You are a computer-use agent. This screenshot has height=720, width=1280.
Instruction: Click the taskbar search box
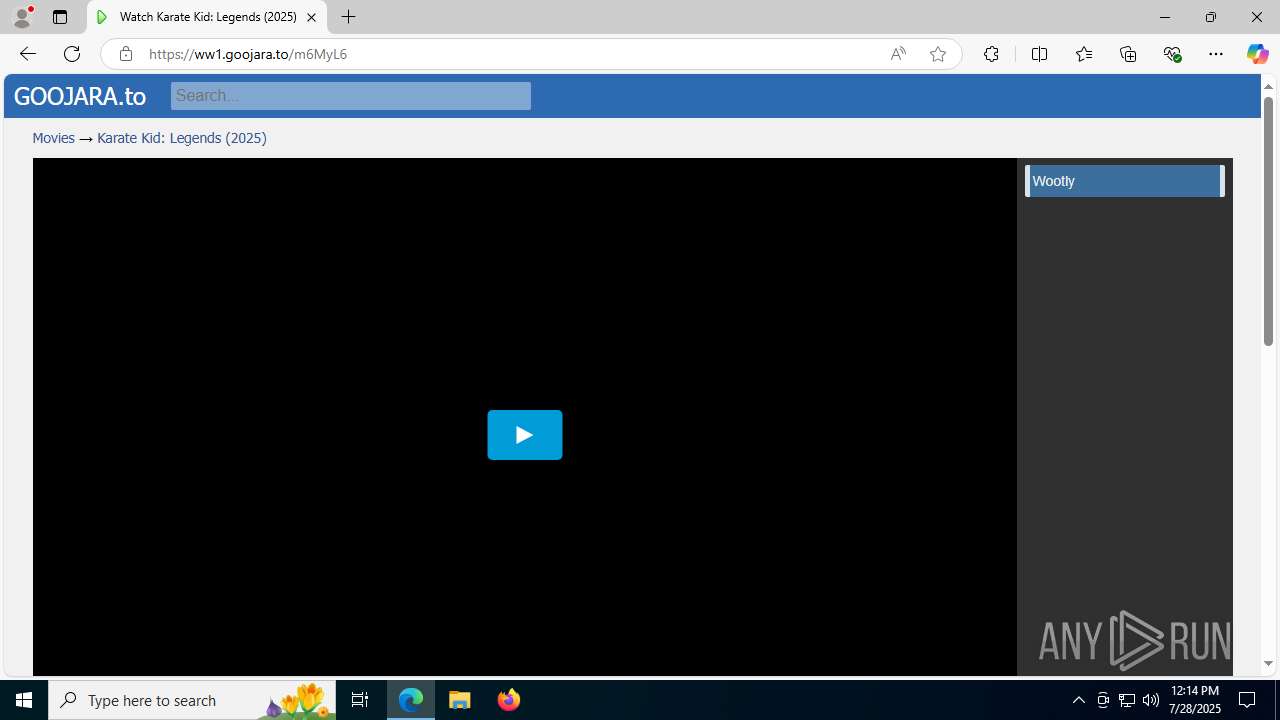(192, 700)
